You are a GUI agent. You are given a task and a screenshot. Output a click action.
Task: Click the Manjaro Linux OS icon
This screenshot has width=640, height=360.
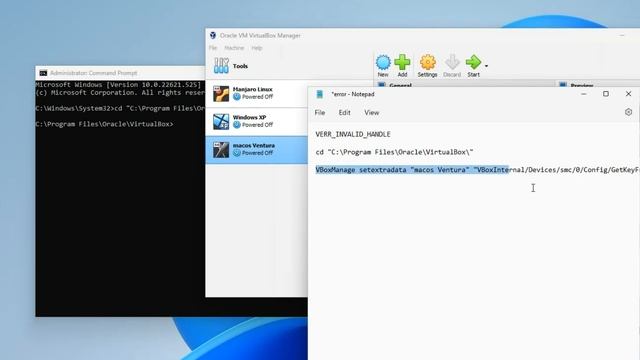pyautogui.click(x=221, y=93)
